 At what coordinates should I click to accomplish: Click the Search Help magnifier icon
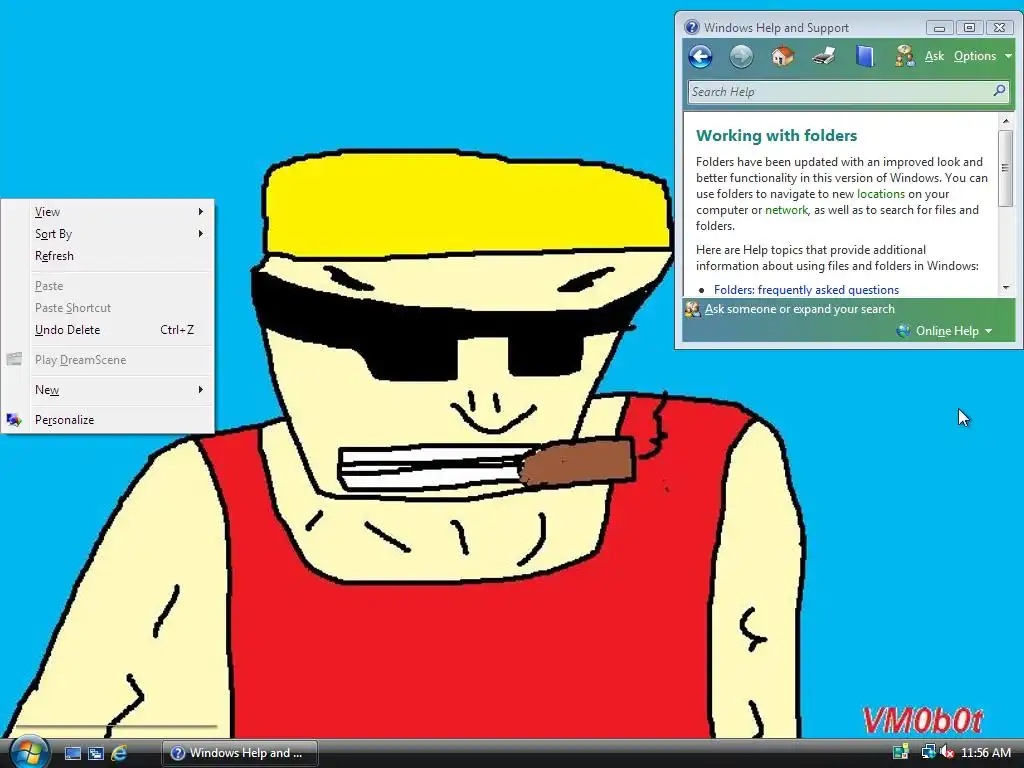999,91
